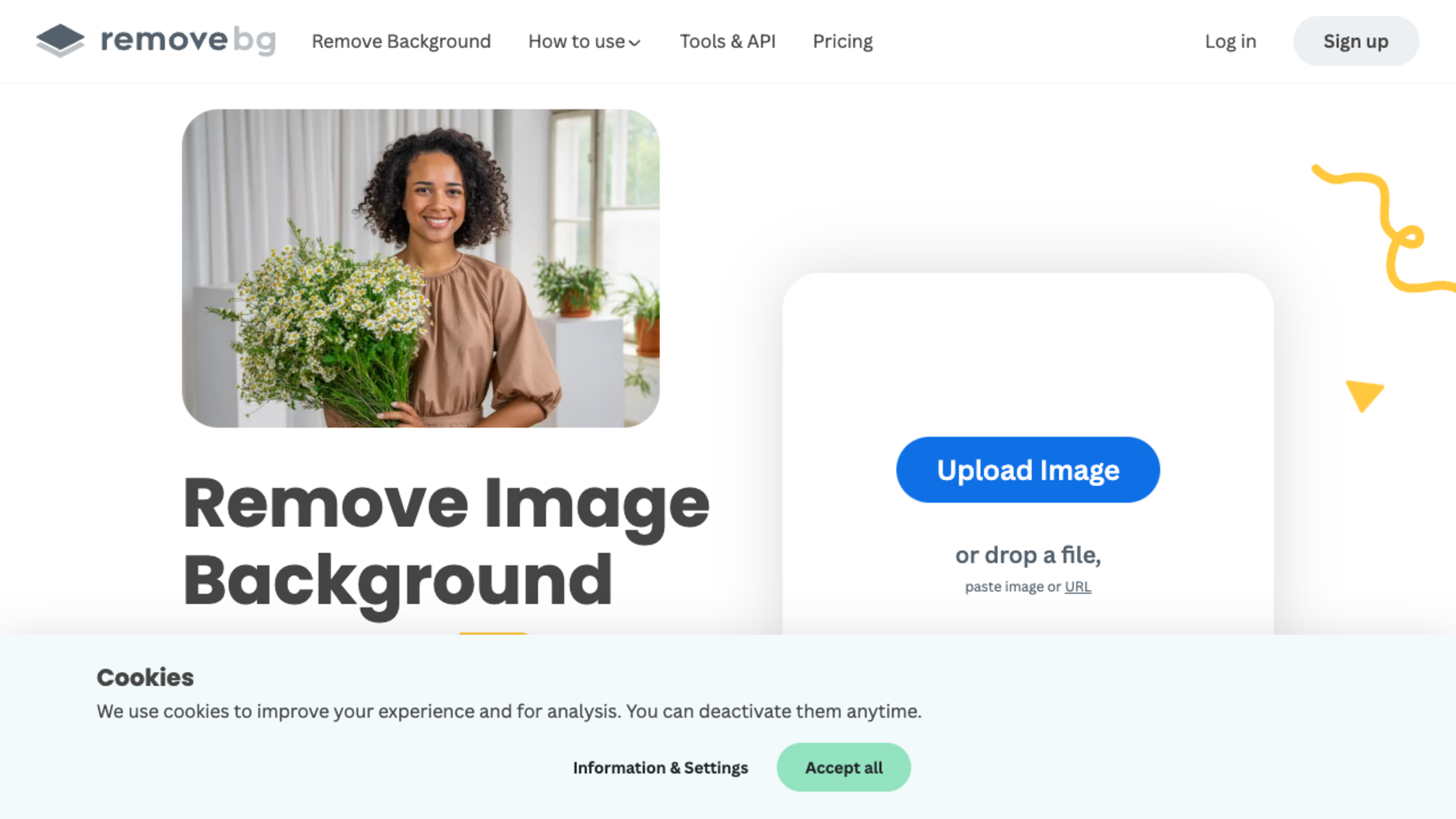1456x819 pixels.
Task: Click the Tools & API nav icon
Action: tap(727, 41)
